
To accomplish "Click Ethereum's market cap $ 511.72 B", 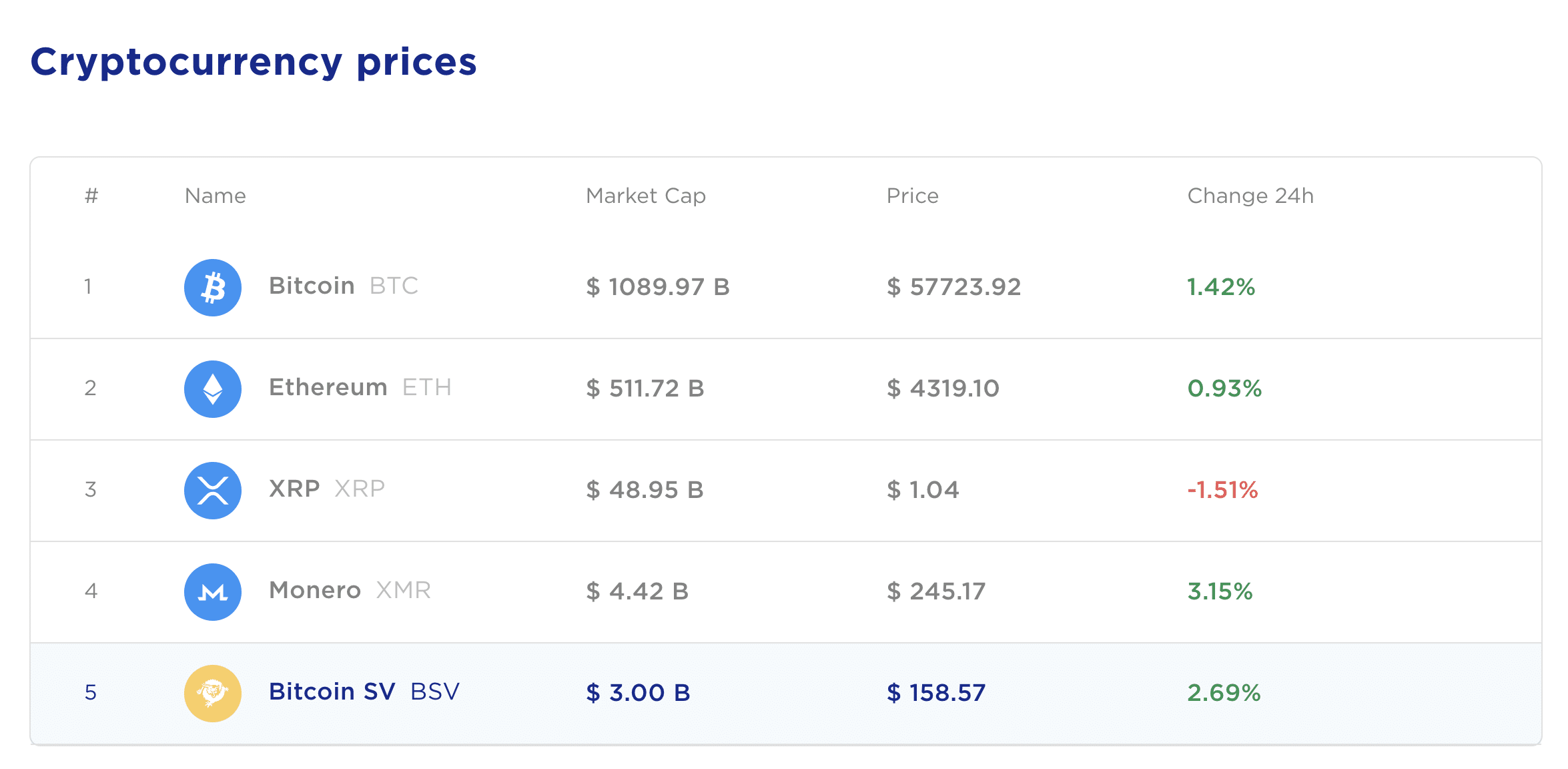I will tap(645, 389).
